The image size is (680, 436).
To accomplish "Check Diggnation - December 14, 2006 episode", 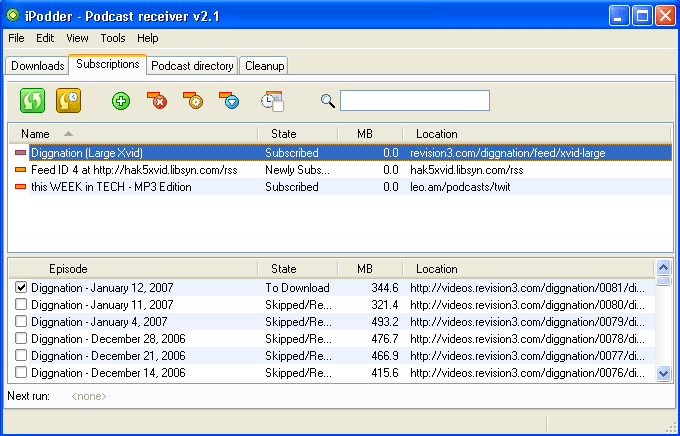I will coord(21,372).
